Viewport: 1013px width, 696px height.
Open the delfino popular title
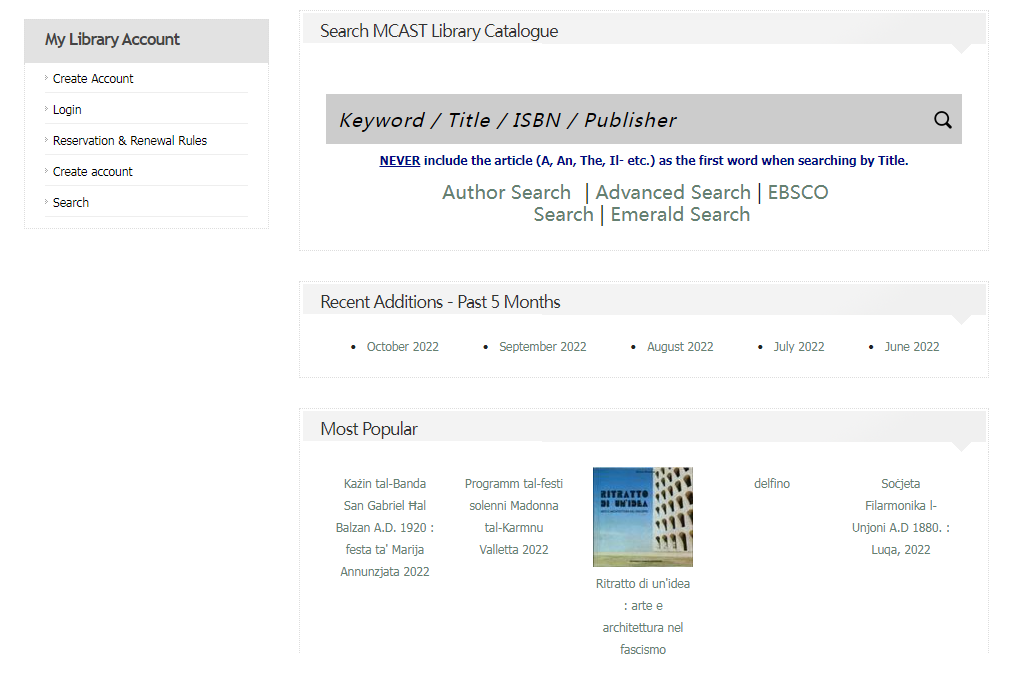coord(771,483)
